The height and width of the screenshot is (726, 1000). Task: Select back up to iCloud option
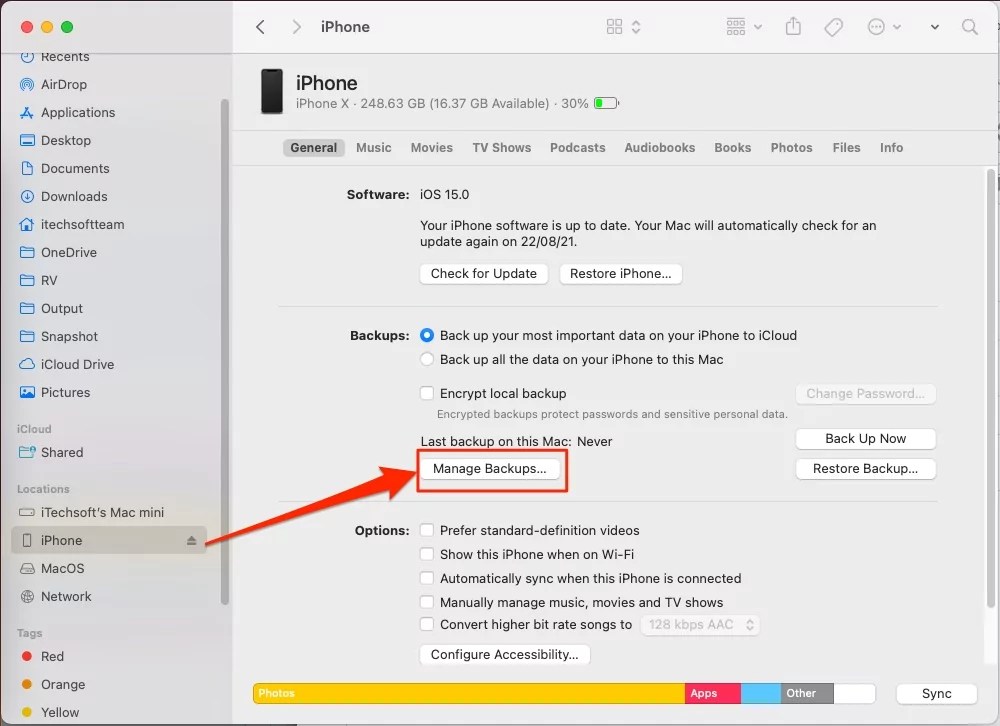[x=427, y=336]
